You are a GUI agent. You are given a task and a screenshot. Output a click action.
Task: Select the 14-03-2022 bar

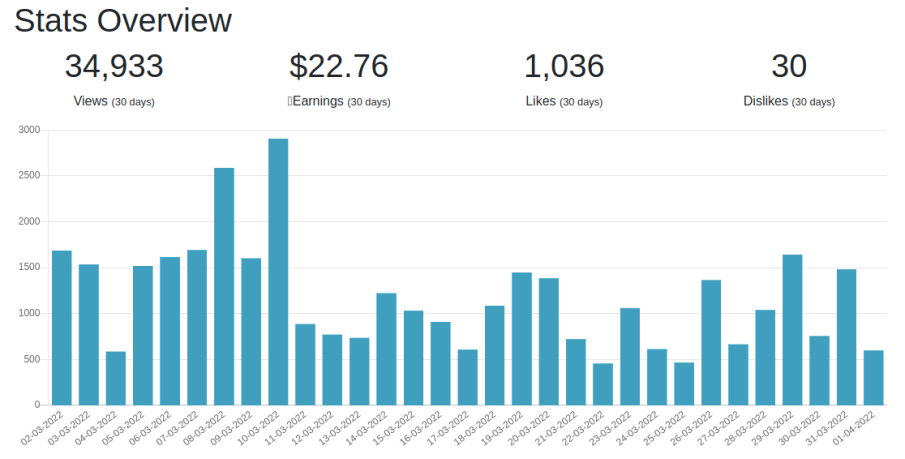(387, 349)
